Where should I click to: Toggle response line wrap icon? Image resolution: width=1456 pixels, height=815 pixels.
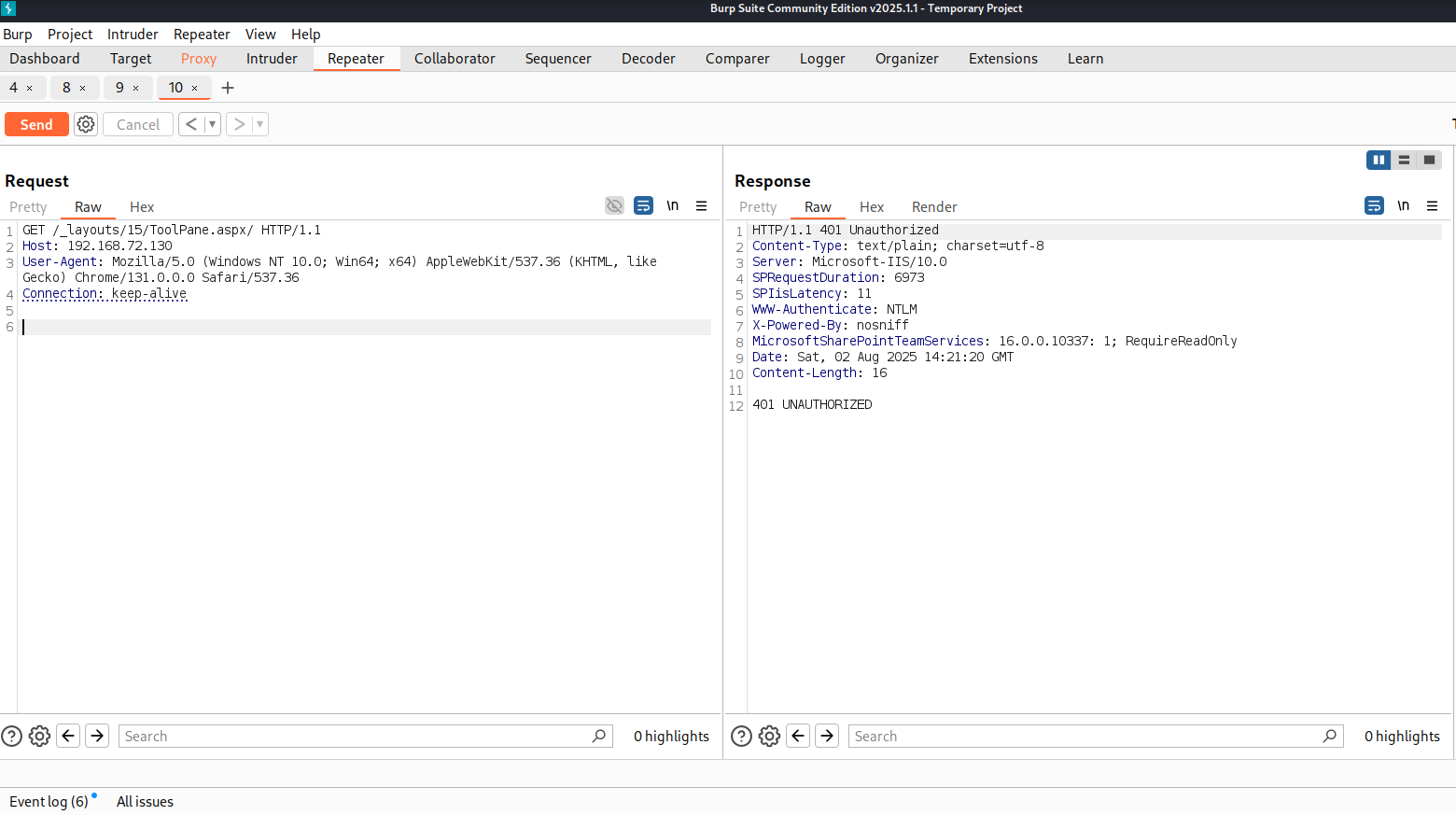click(x=1374, y=205)
